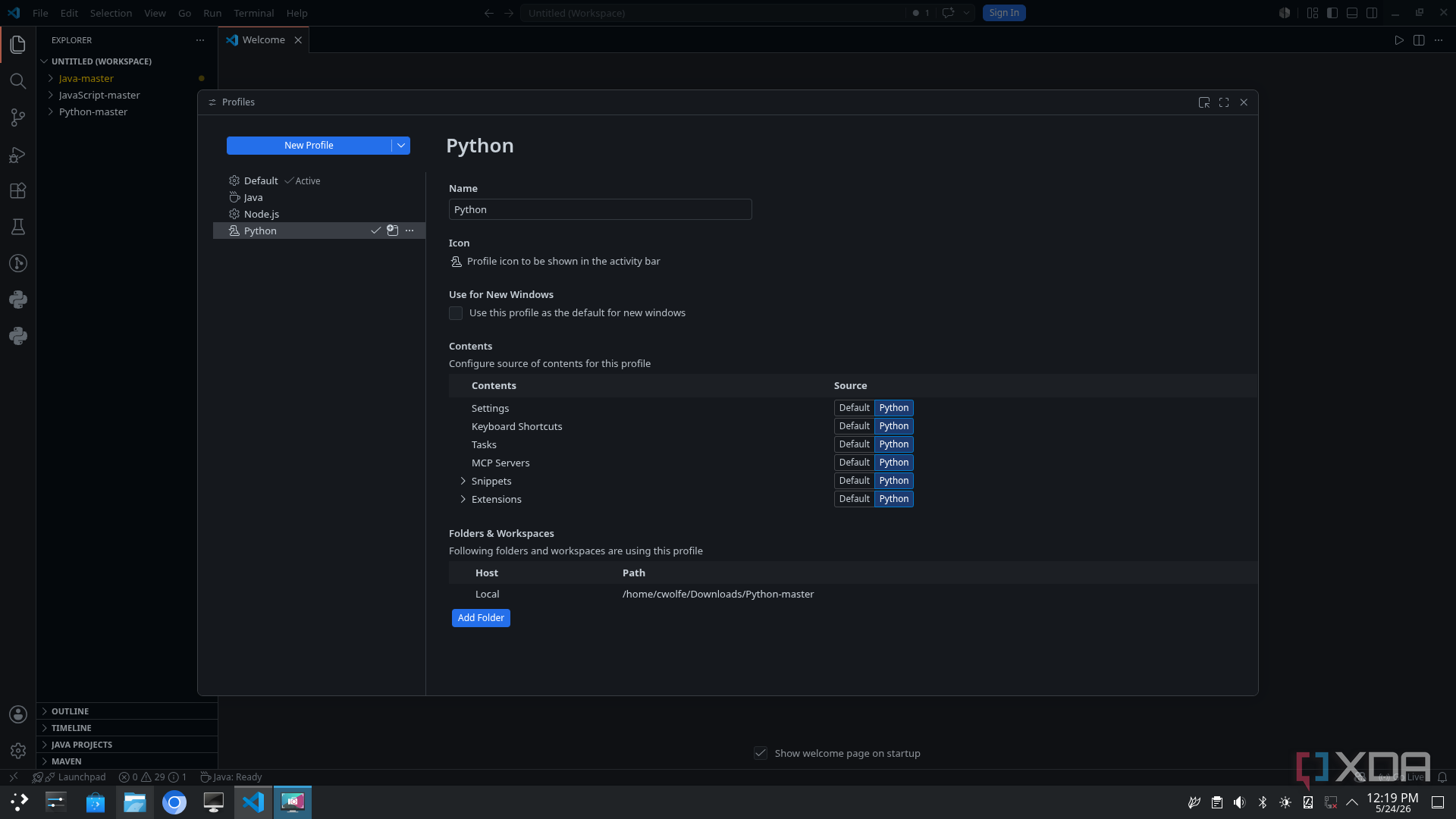Open the Source Control view
Viewport: 1456px width, 819px height.
coord(18,118)
